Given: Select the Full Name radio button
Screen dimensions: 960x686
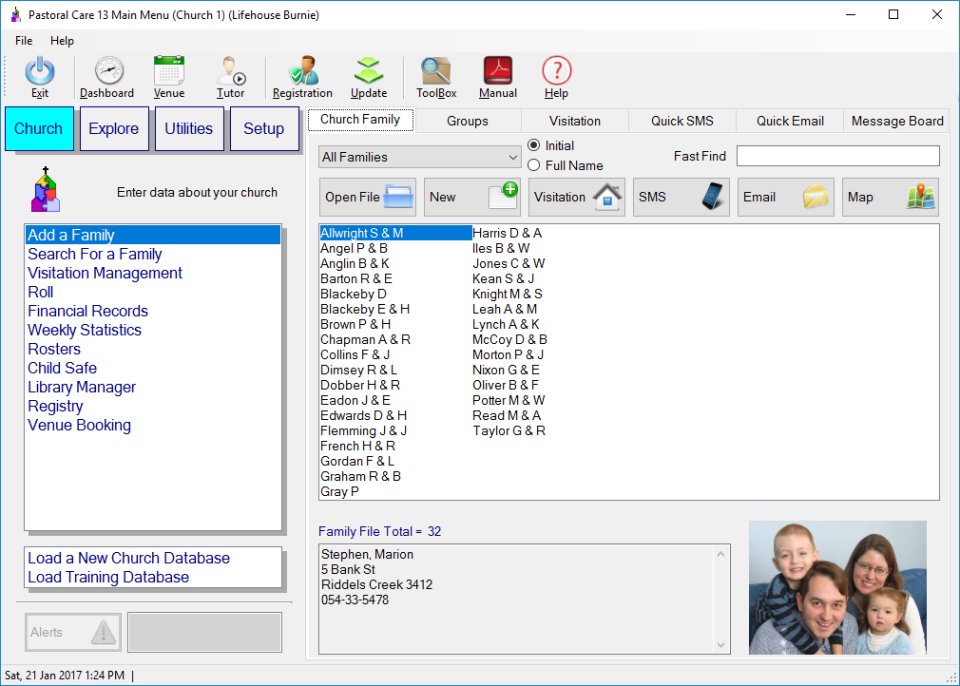Looking at the screenshot, I should (534, 166).
